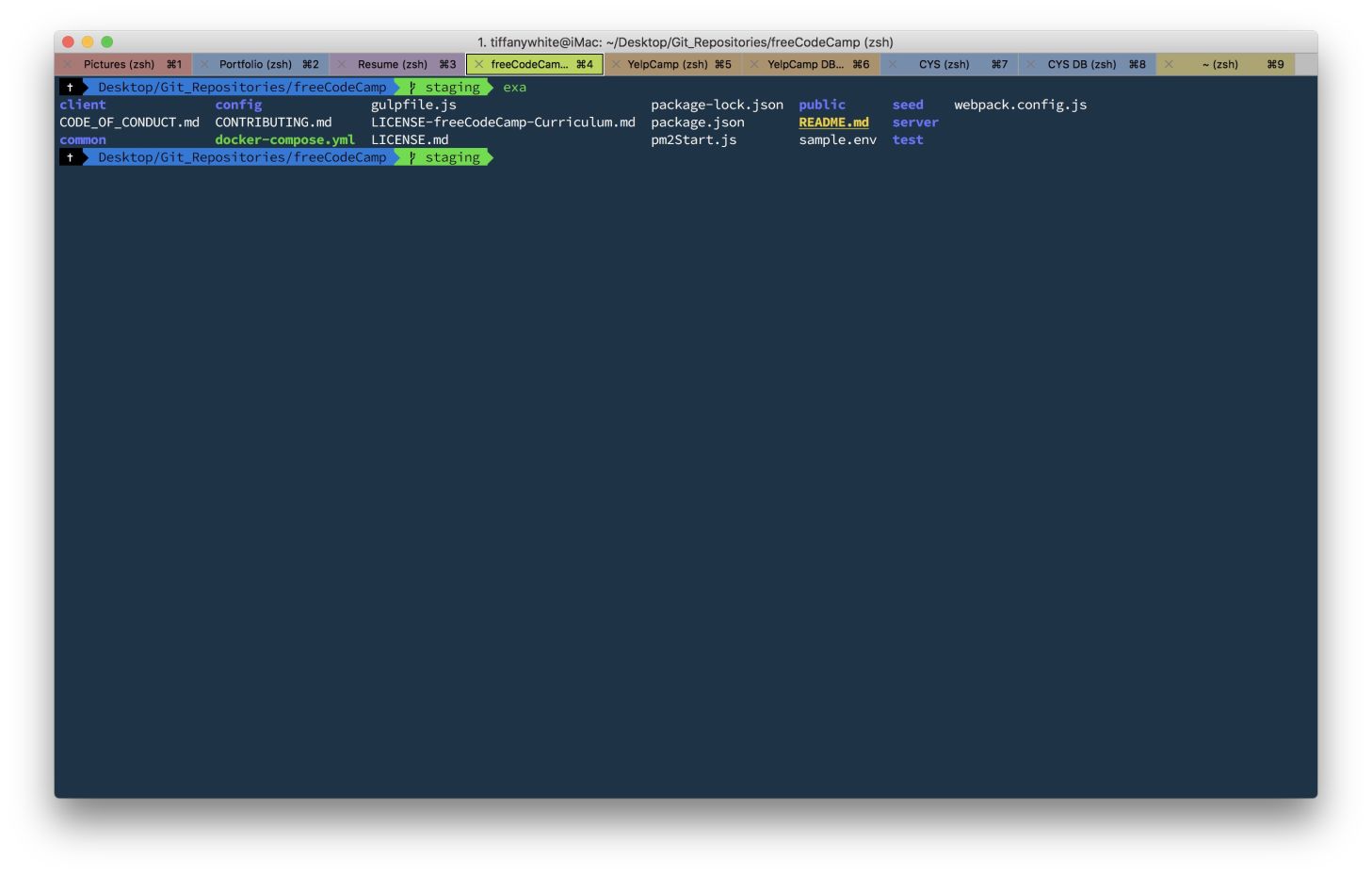This screenshot has height=876, width=1372.
Task: Click LICENSE-freeCodeCamp-Curriculum.md file name
Action: click(503, 122)
